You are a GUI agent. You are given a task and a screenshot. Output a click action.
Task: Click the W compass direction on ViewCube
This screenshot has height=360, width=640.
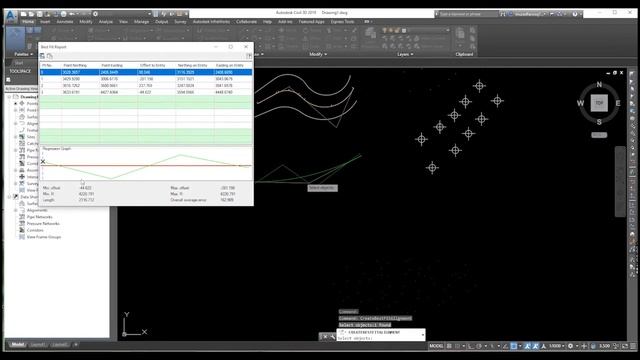tap(580, 103)
